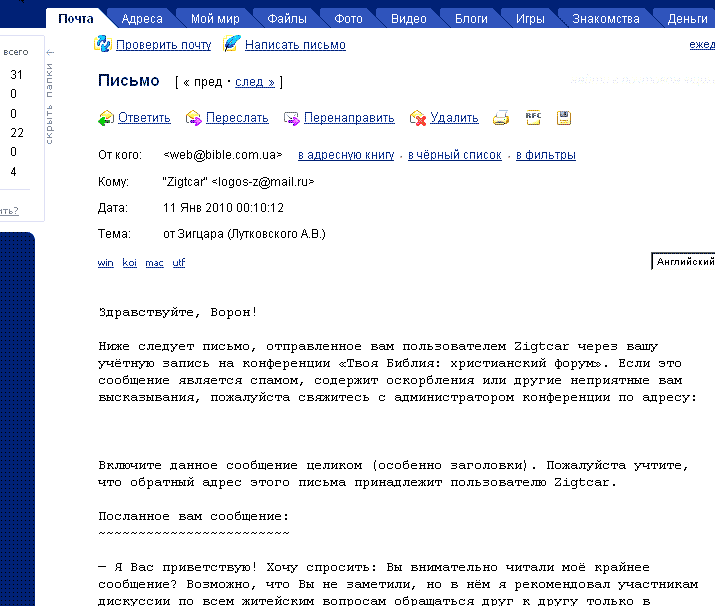The image size is (715, 606).
Task: Go to the Файлы tab
Action: click(286, 18)
